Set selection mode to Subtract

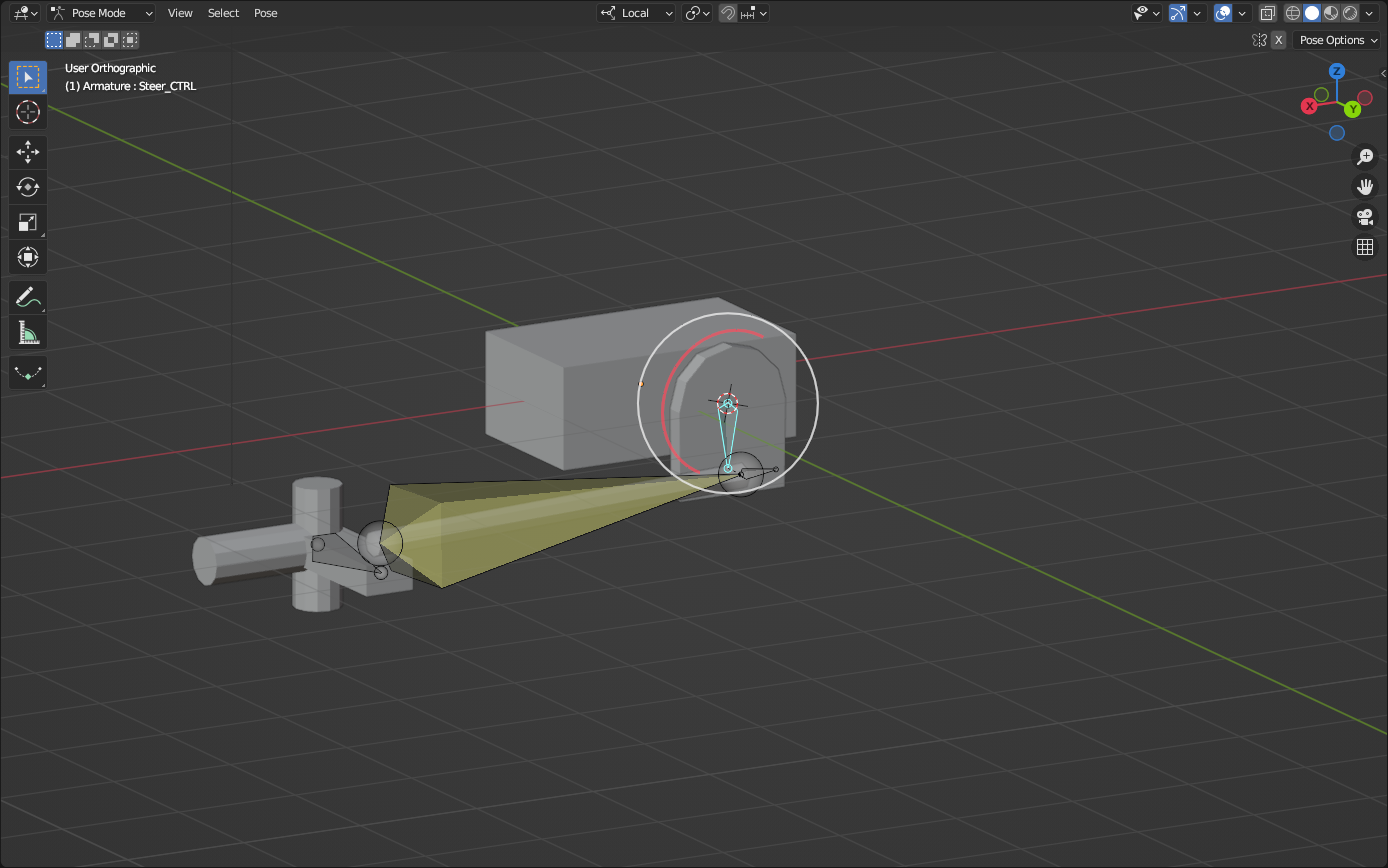[x=92, y=40]
